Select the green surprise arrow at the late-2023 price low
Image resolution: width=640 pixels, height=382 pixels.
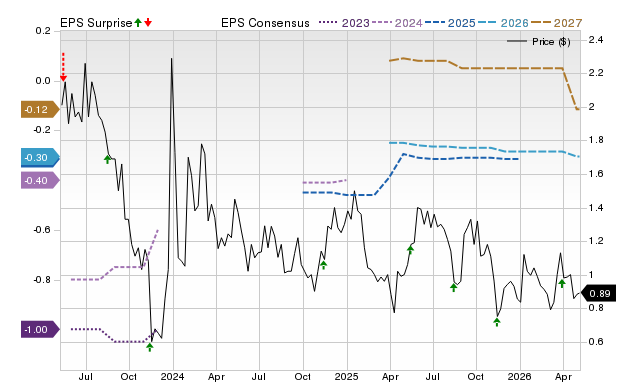coord(150,347)
